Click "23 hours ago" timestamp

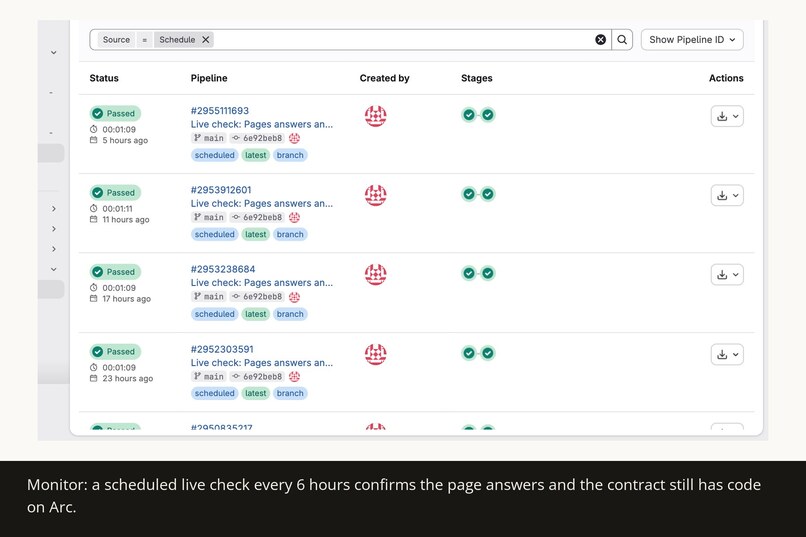tap(127, 378)
